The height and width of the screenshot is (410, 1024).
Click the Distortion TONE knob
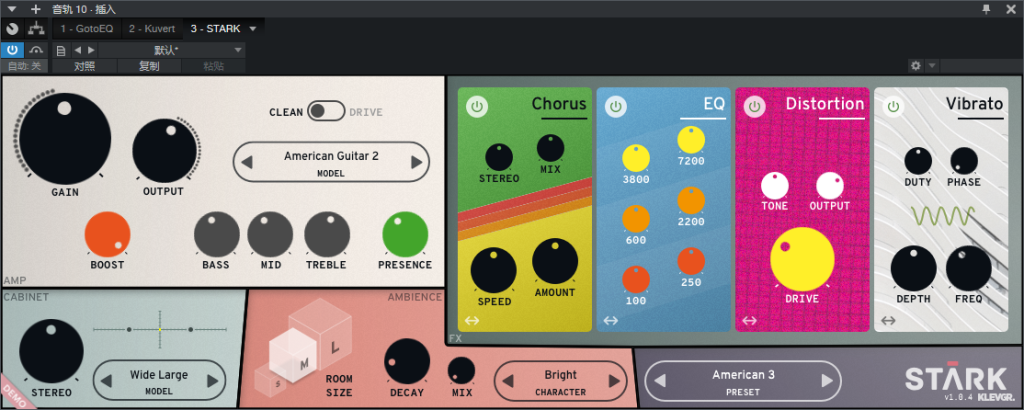(775, 186)
